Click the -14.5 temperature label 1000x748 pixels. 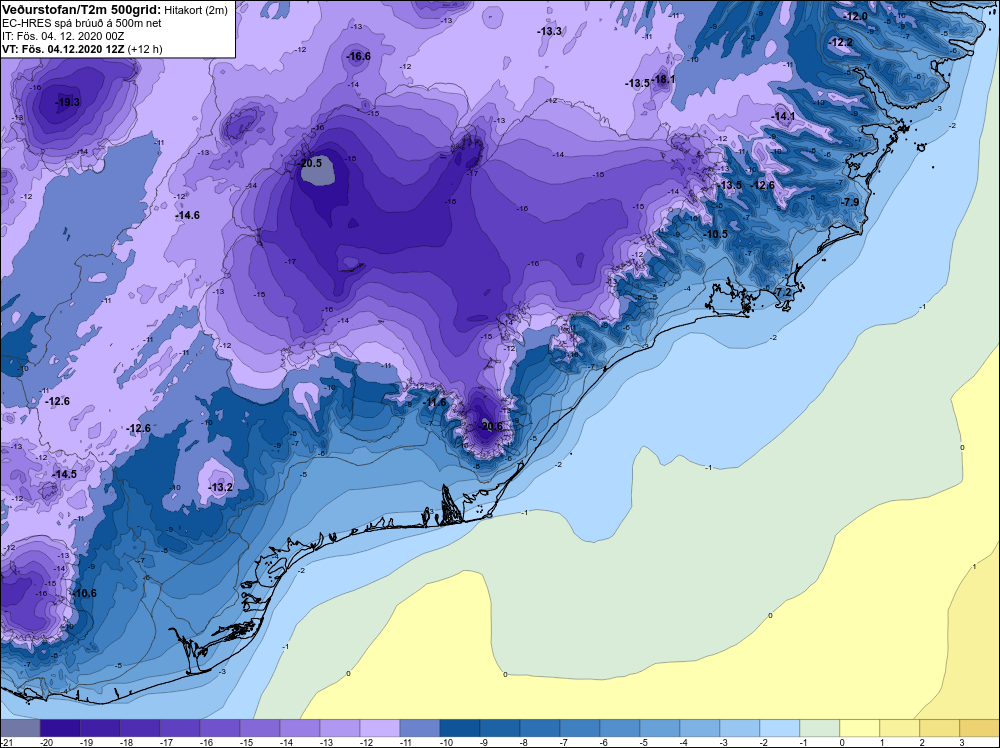(x=64, y=474)
